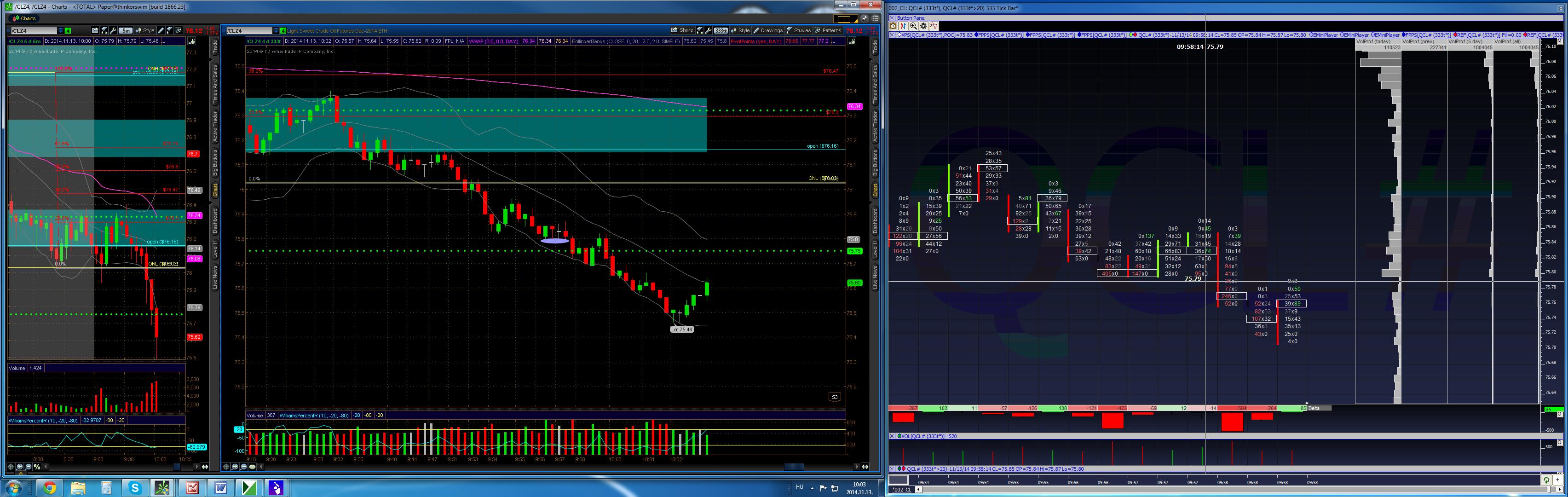Open 333tk timeframe selector
The height and width of the screenshot is (497, 1568).
coord(721,30)
